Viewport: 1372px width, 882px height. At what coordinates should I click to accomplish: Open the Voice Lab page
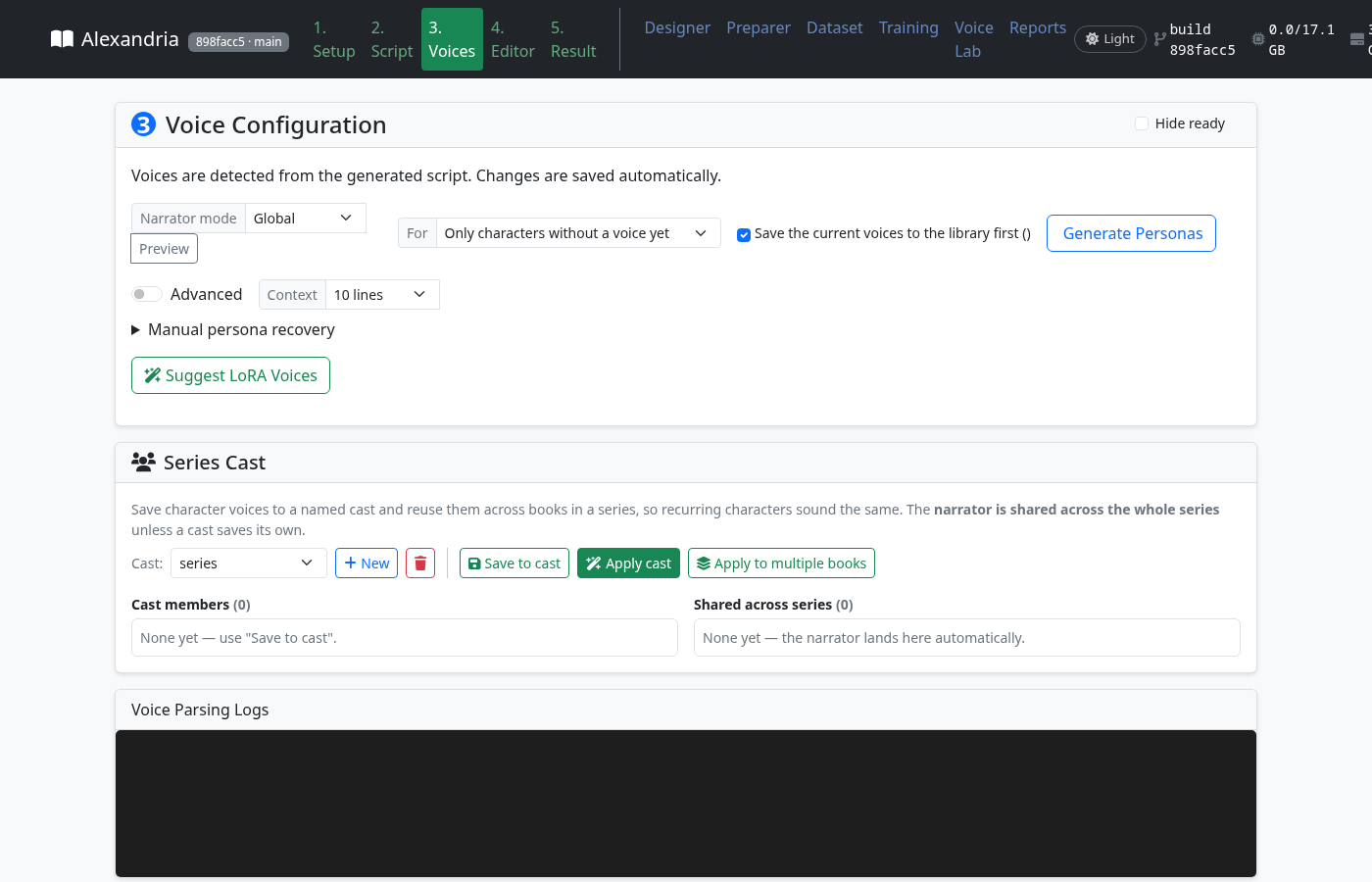tap(974, 39)
